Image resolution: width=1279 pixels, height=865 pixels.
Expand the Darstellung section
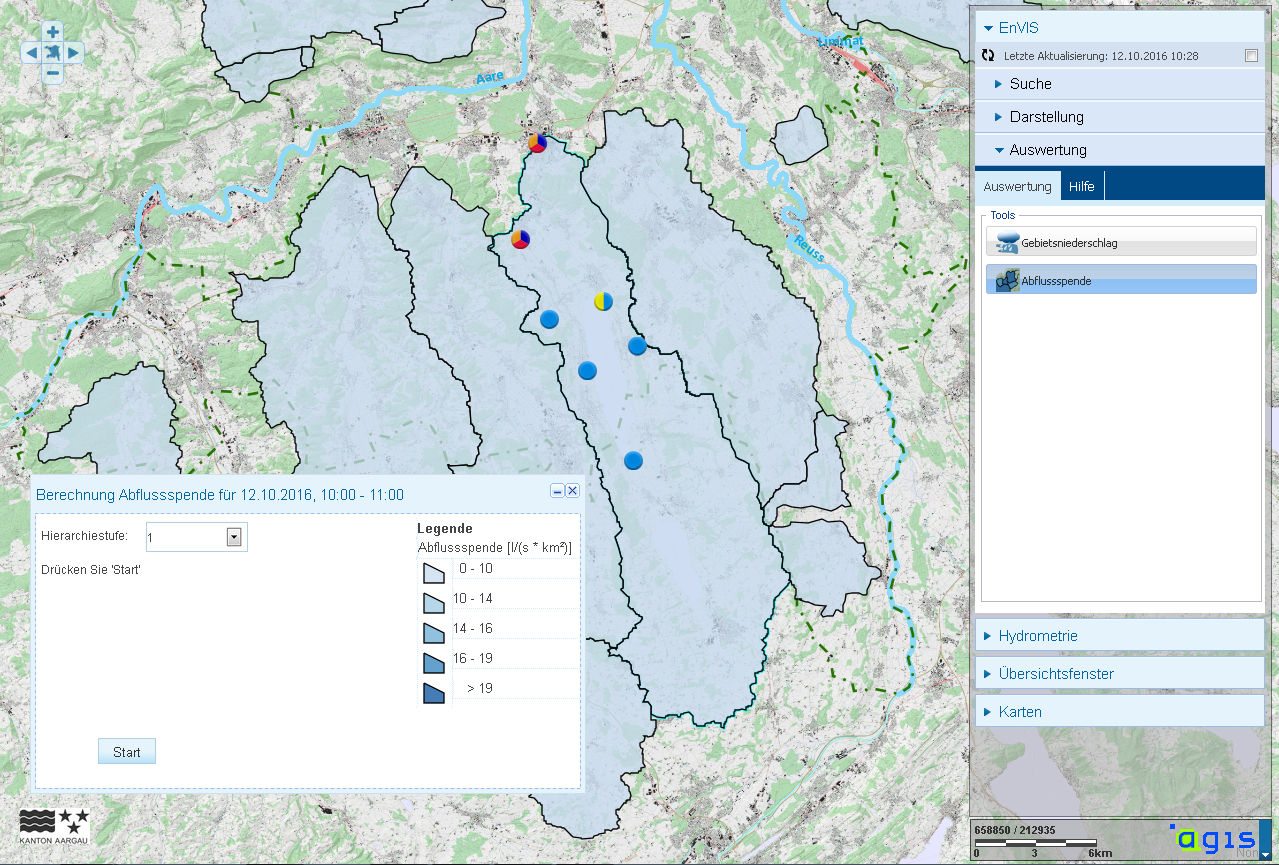coord(1046,117)
